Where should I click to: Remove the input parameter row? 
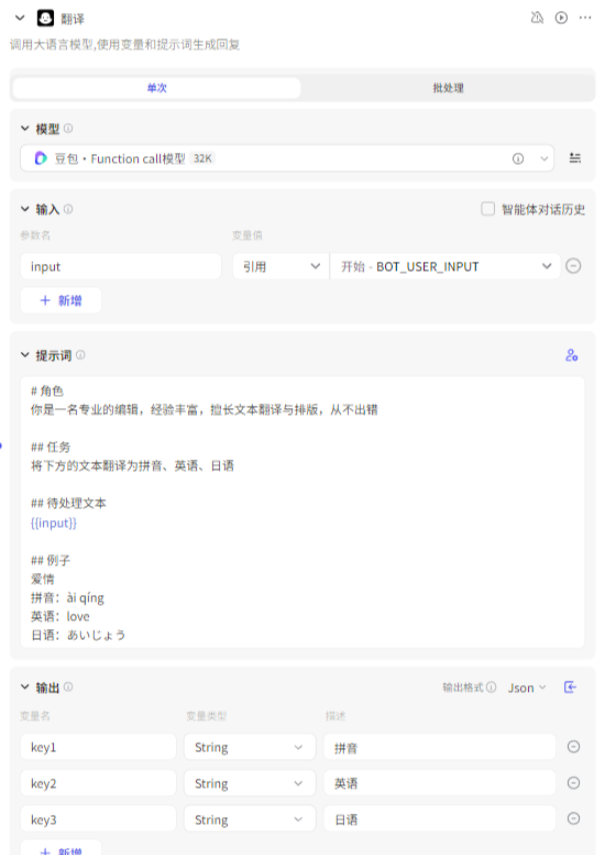(573, 266)
